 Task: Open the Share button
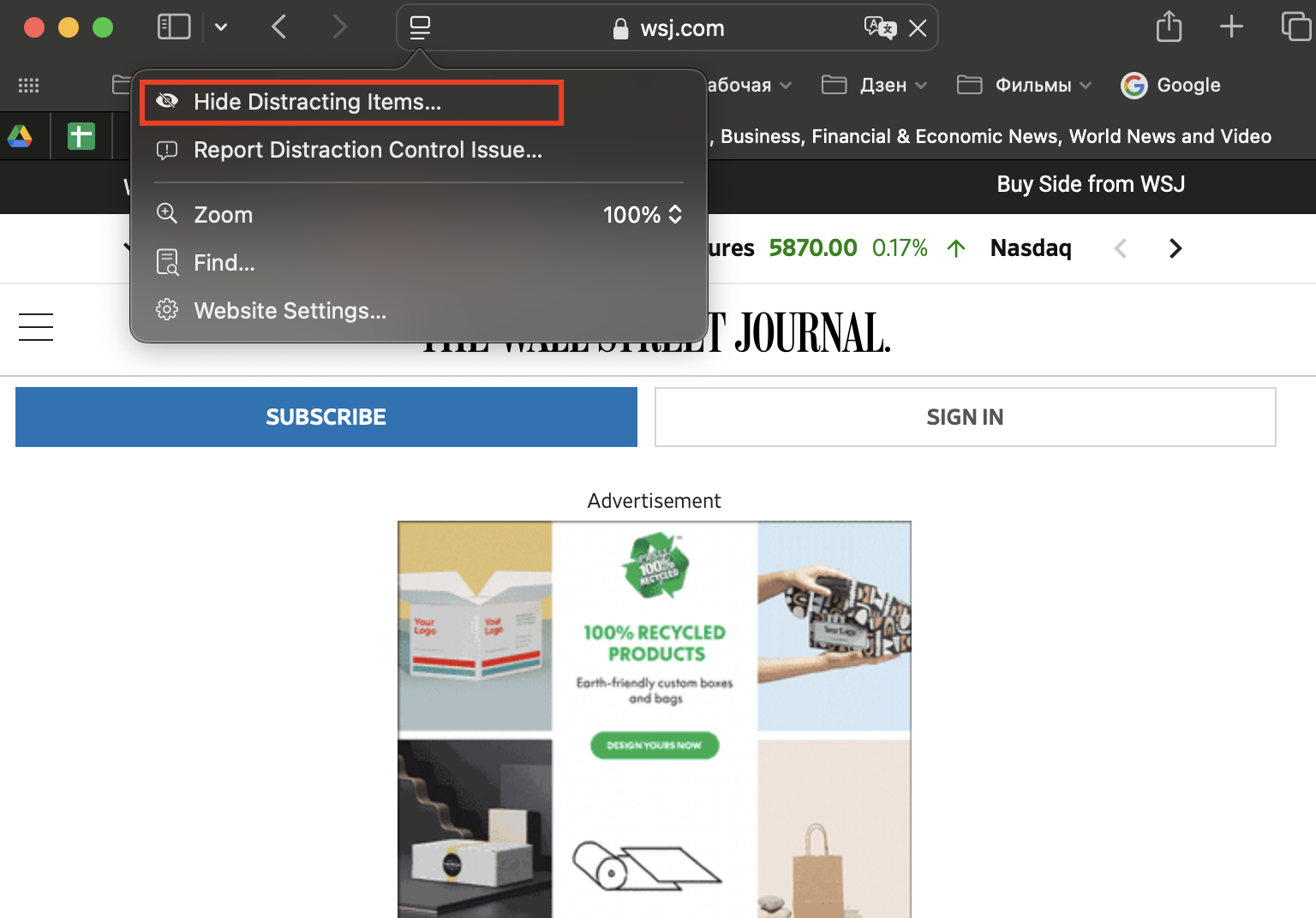pos(1169,27)
